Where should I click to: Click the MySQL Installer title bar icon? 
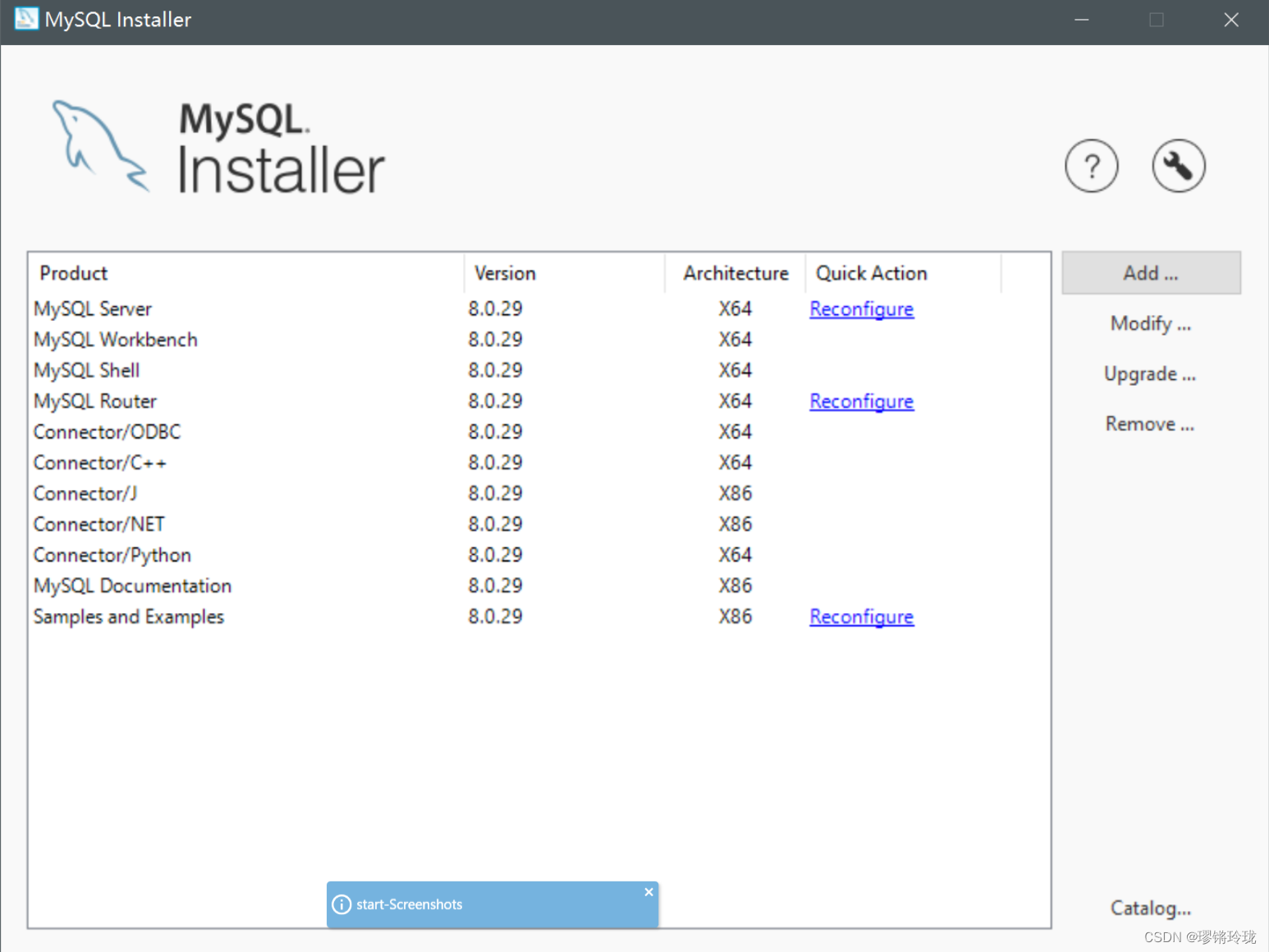[x=26, y=19]
